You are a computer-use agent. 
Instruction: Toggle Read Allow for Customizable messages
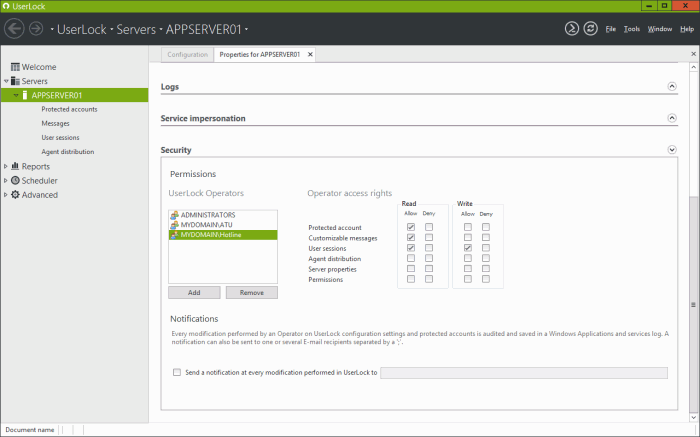(411, 237)
